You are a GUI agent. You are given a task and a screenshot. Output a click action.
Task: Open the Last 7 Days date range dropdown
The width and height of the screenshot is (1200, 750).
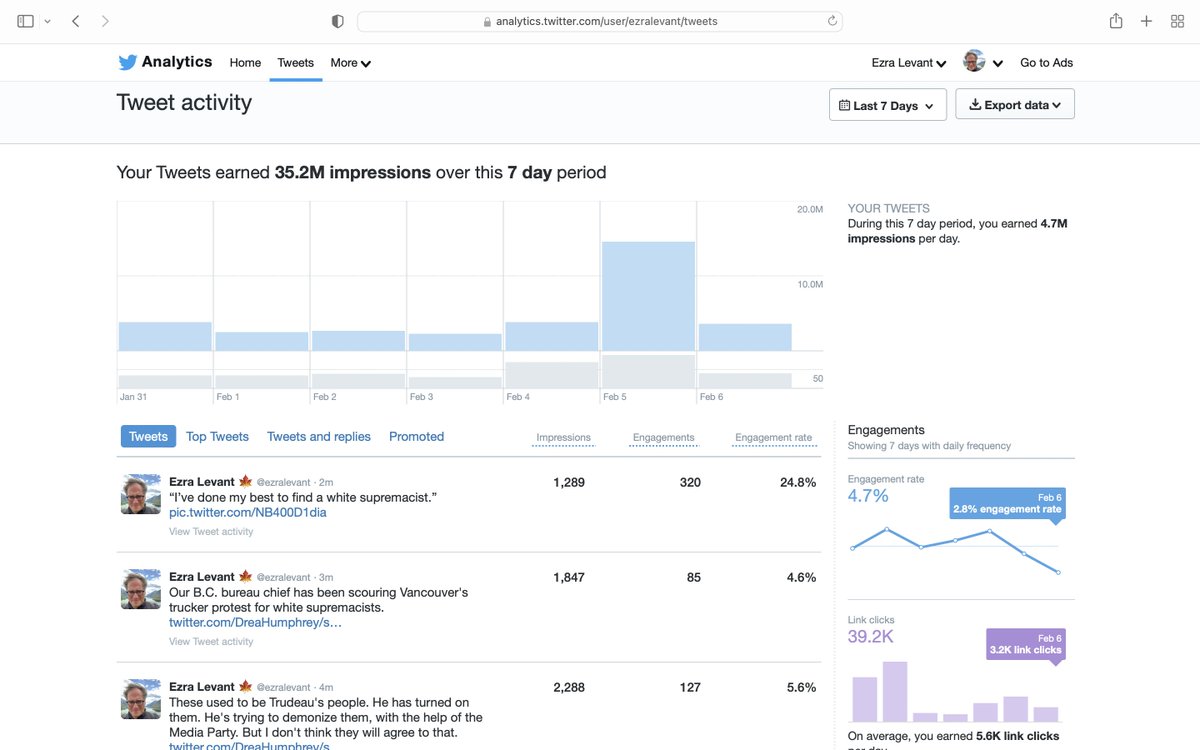coord(888,105)
